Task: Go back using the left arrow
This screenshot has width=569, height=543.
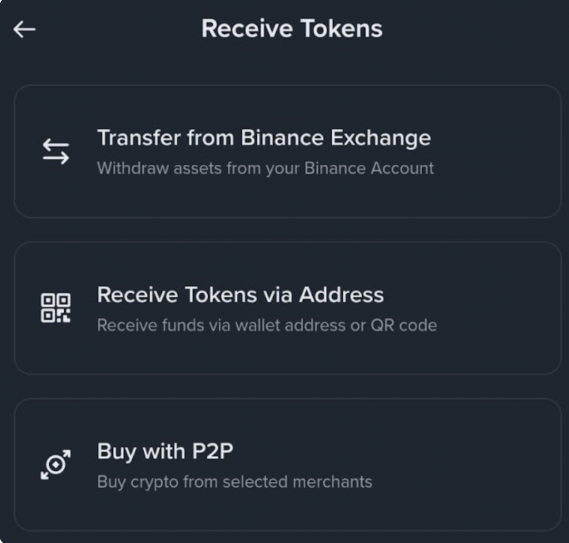Action: (x=24, y=29)
